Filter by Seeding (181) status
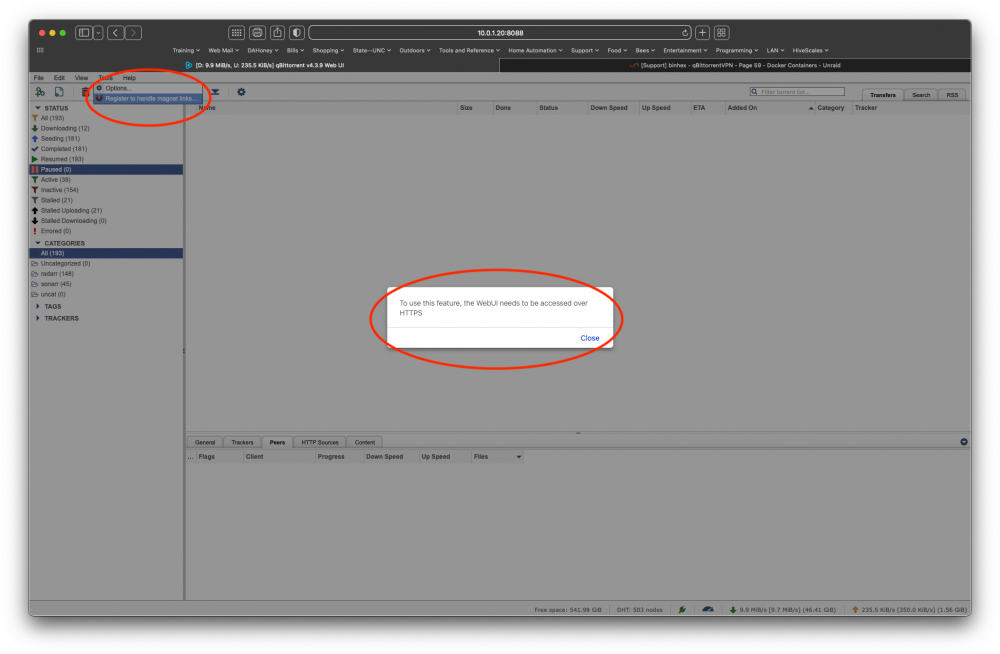Viewport: 1000px width, 654px height. click(x=60, y=138)
